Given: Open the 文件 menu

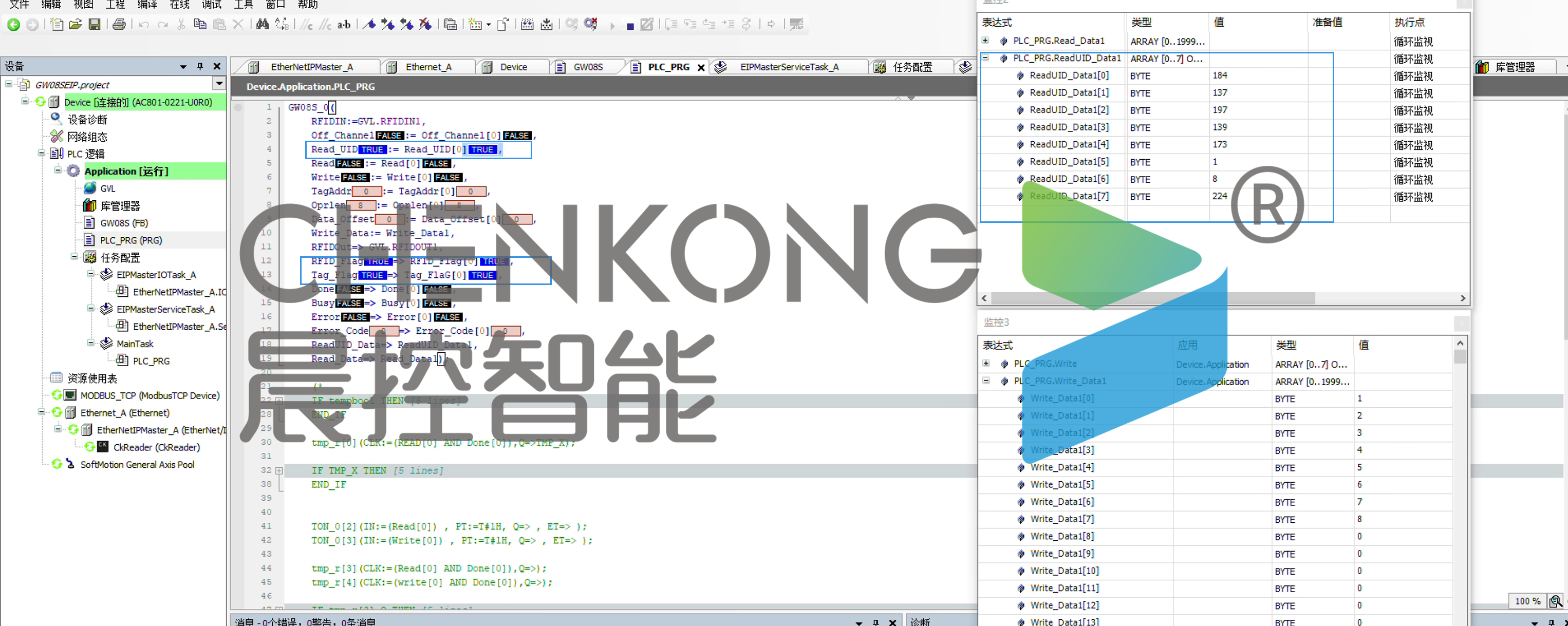Looking at the screenshot, I should point(20,5).
